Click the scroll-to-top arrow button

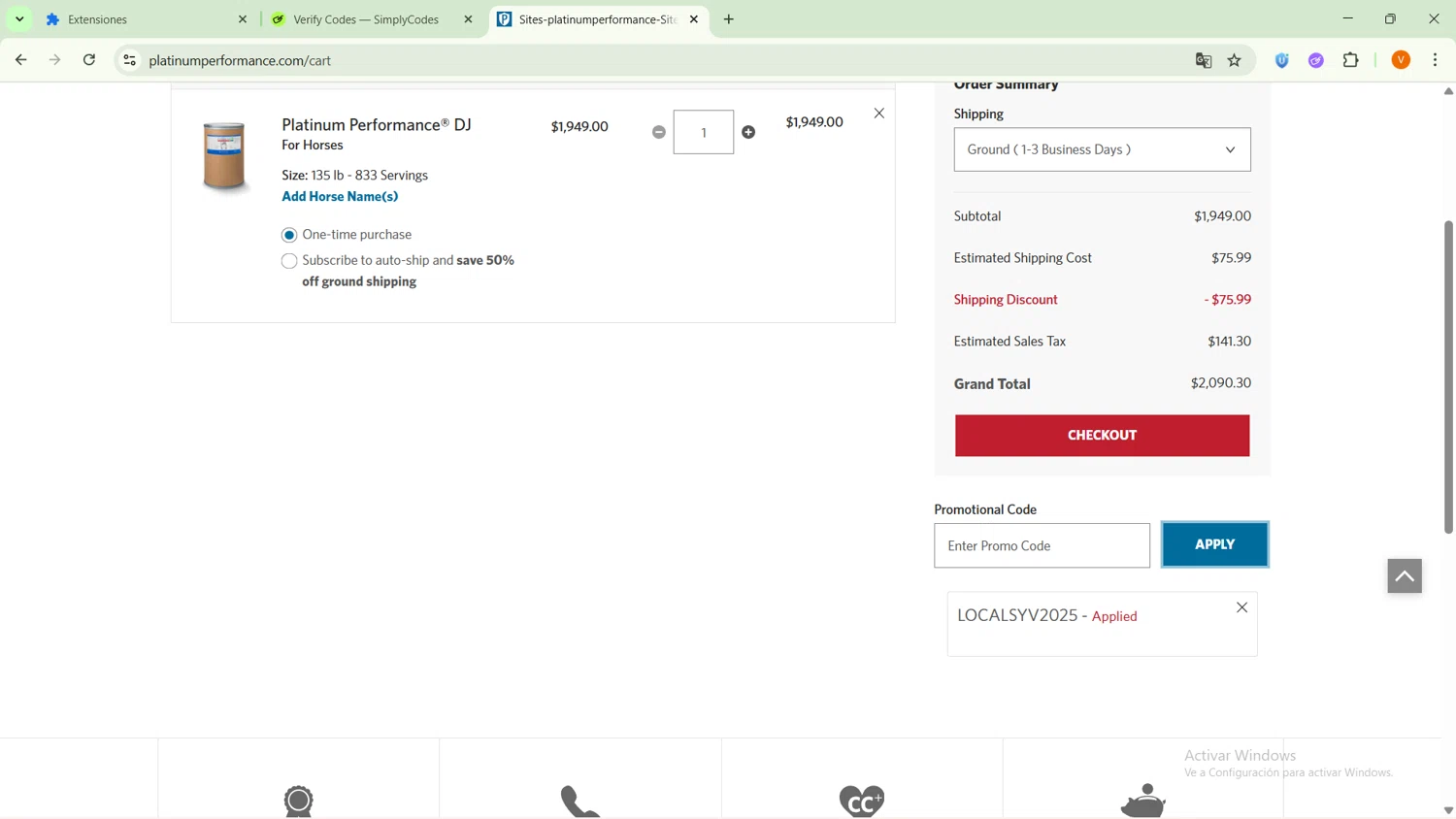[1405, 575]
